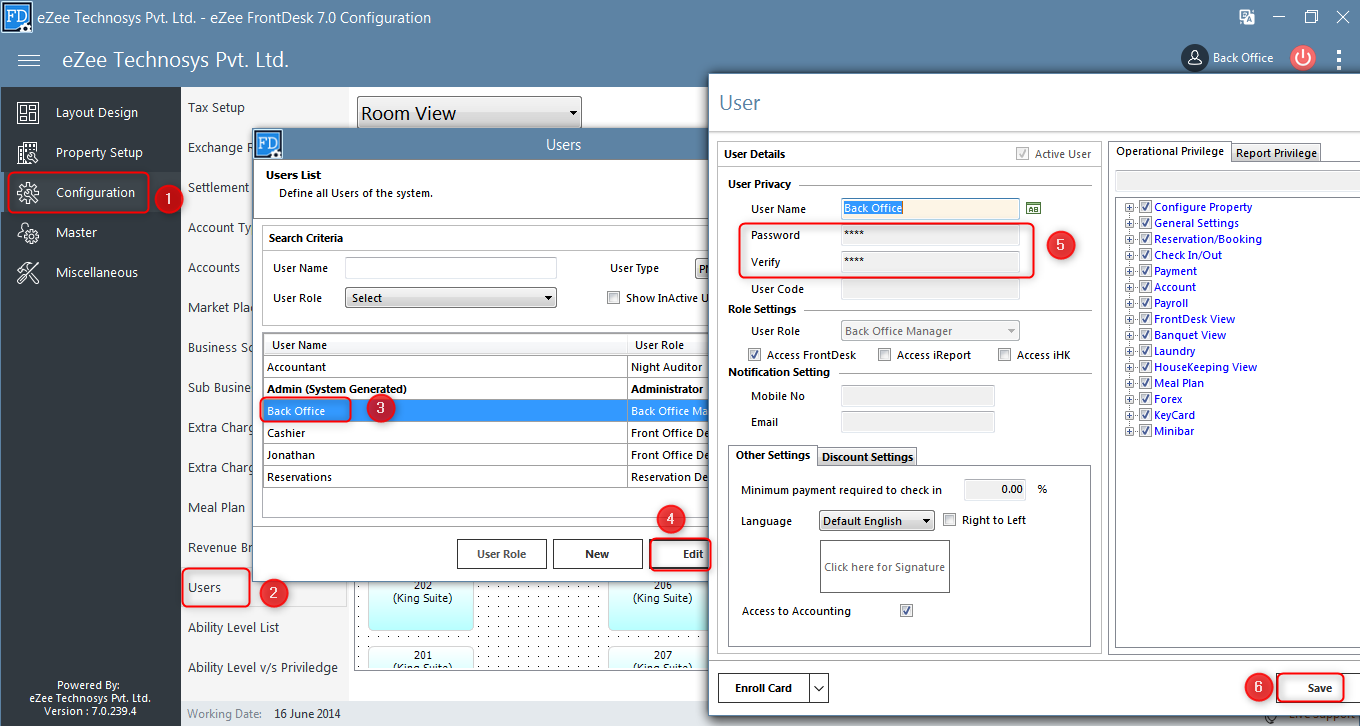Click the Back Office user avatar icon
This screenshot has width=1360, height=726.
click(1195, 58)
